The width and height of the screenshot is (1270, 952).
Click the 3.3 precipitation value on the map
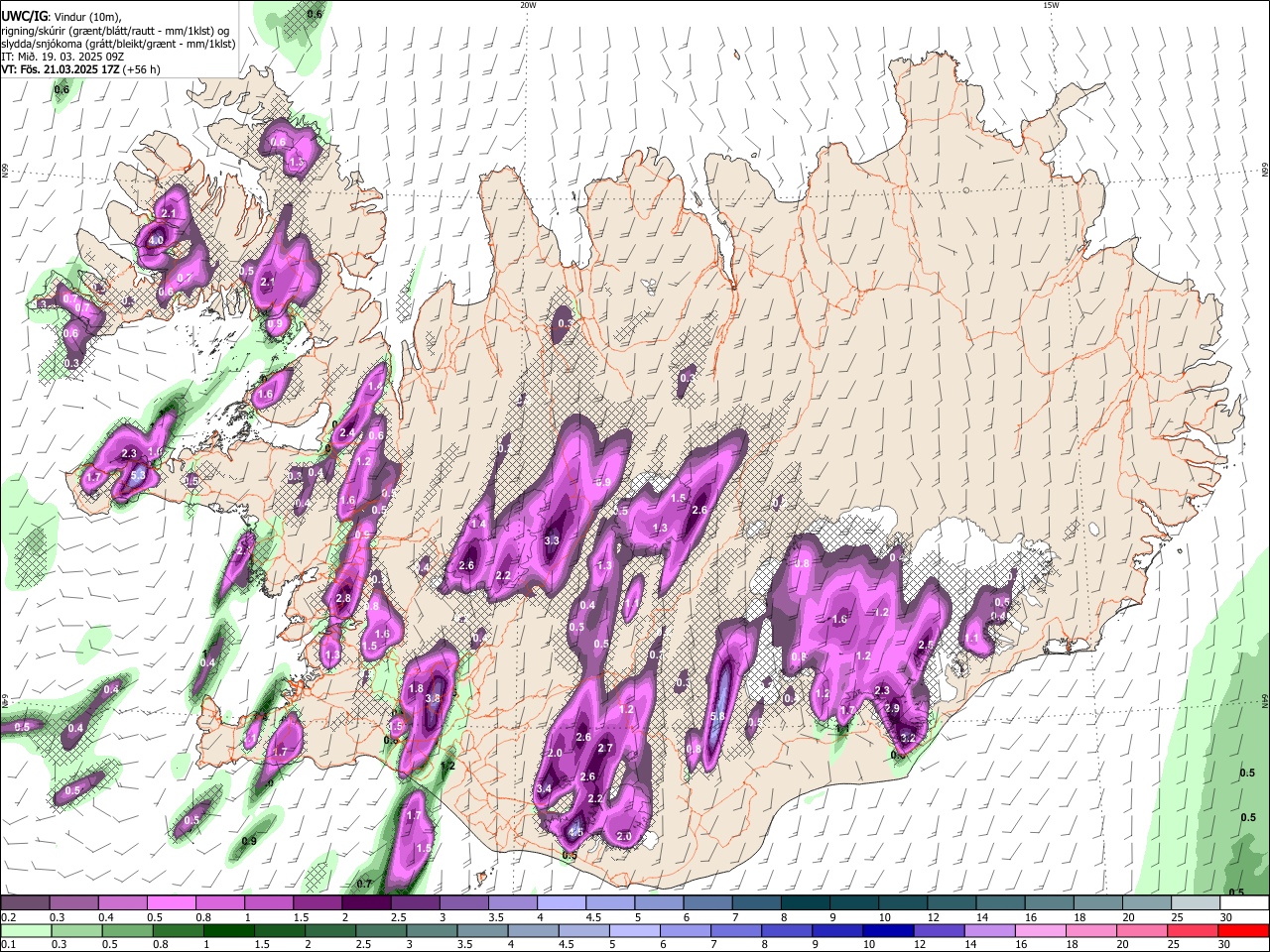(x=553, y=540)
